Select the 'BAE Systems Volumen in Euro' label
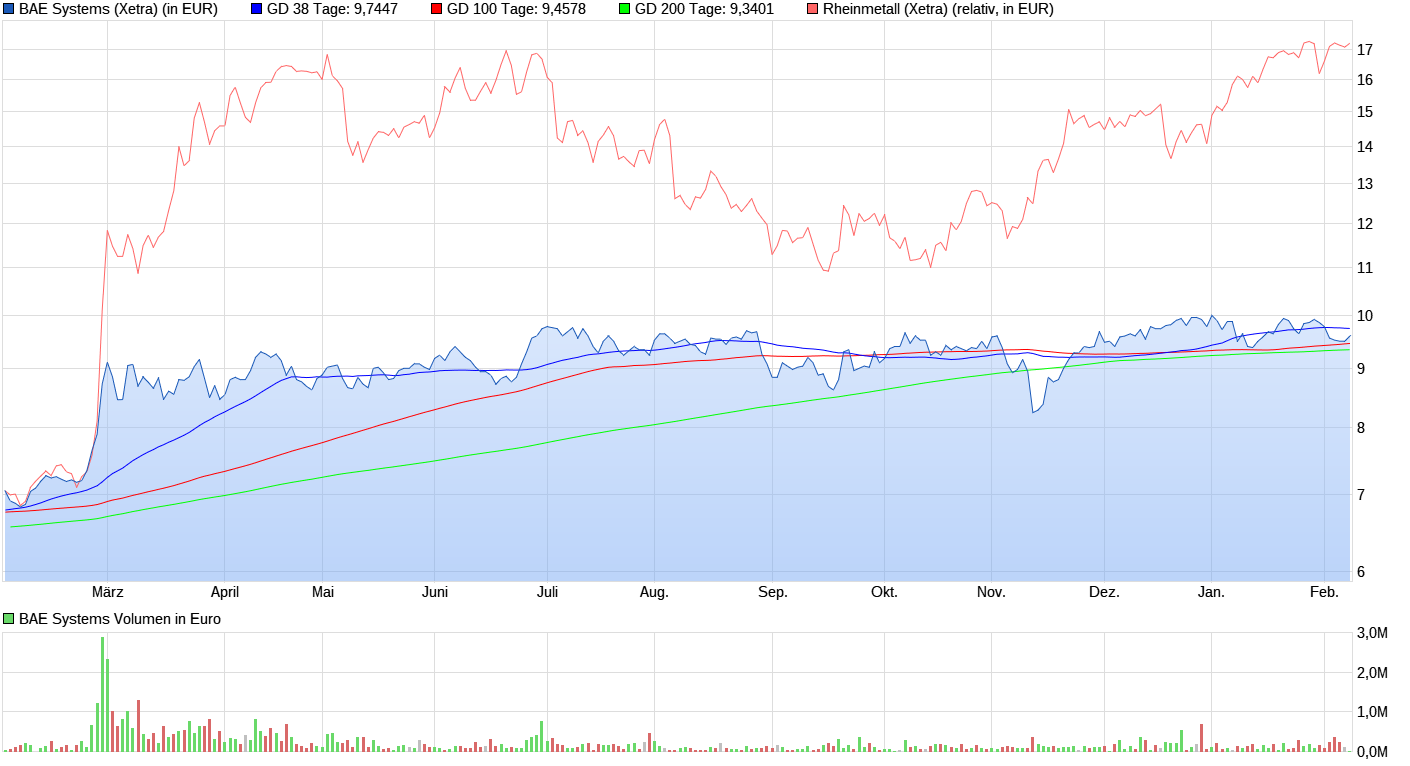1410x766 pixels. 120,619
